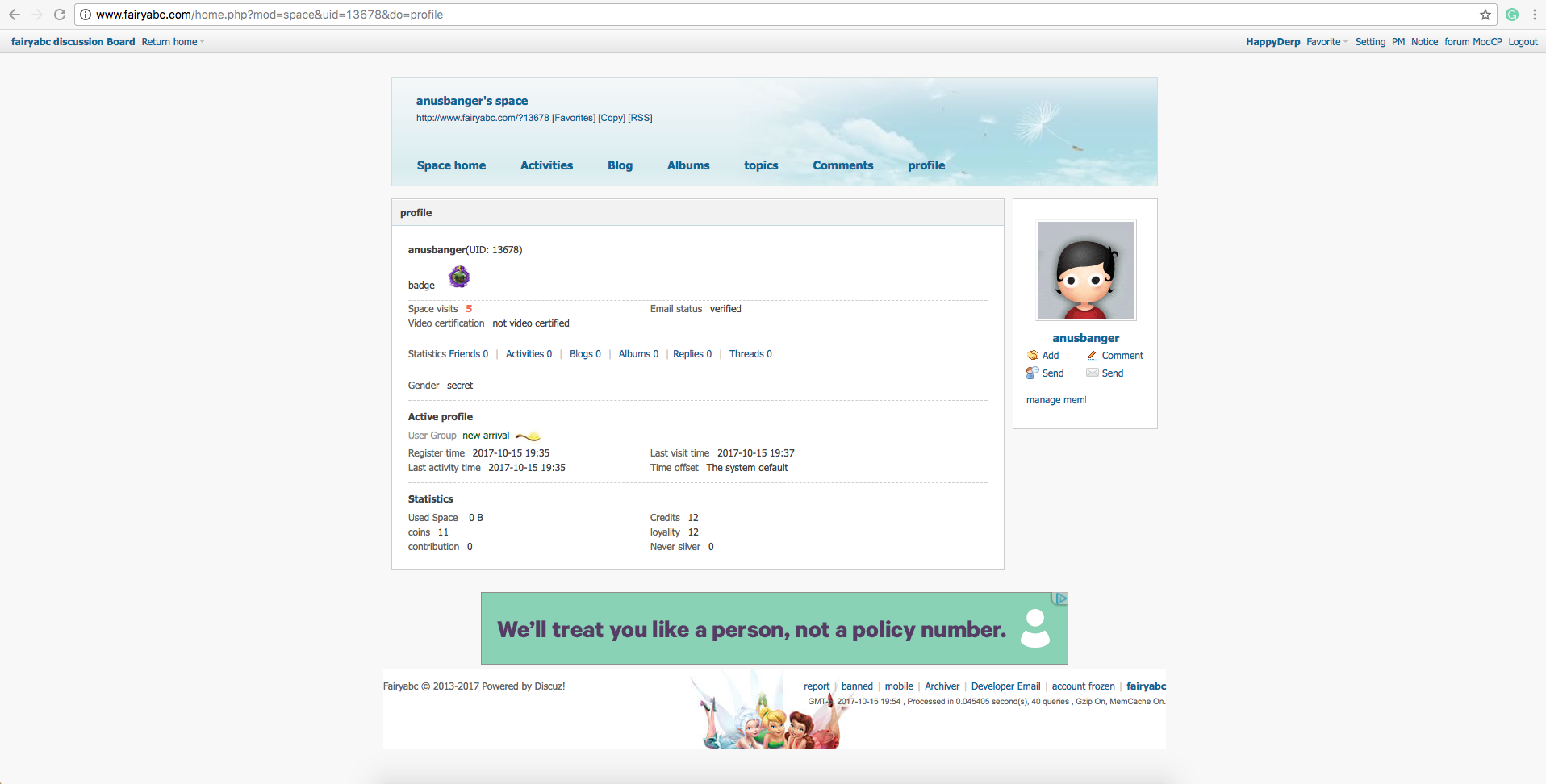
Task: Click the green Grammarly extension icon
Action: pos(1512,15)
